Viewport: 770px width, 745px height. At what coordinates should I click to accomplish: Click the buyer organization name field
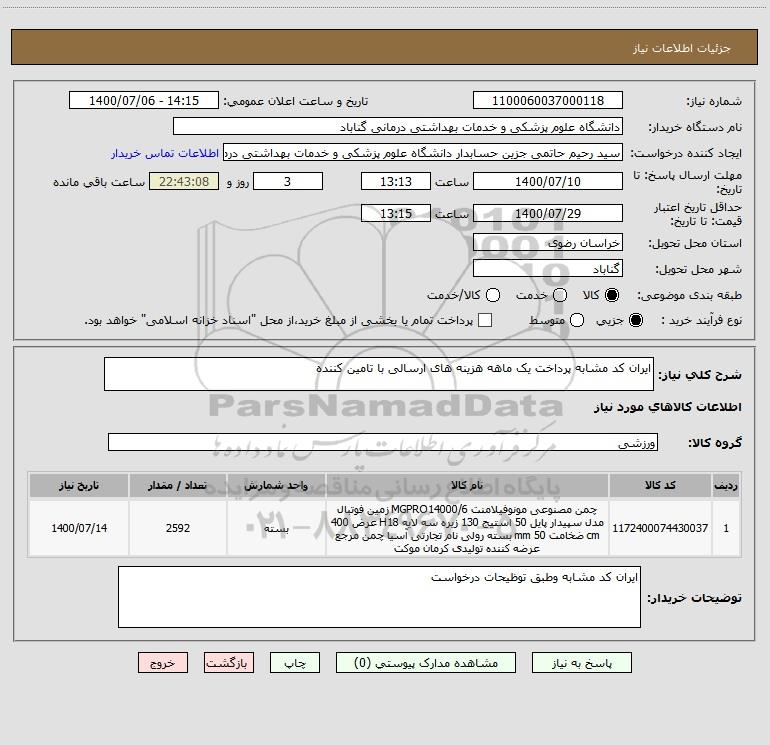(x=398, y=126)
